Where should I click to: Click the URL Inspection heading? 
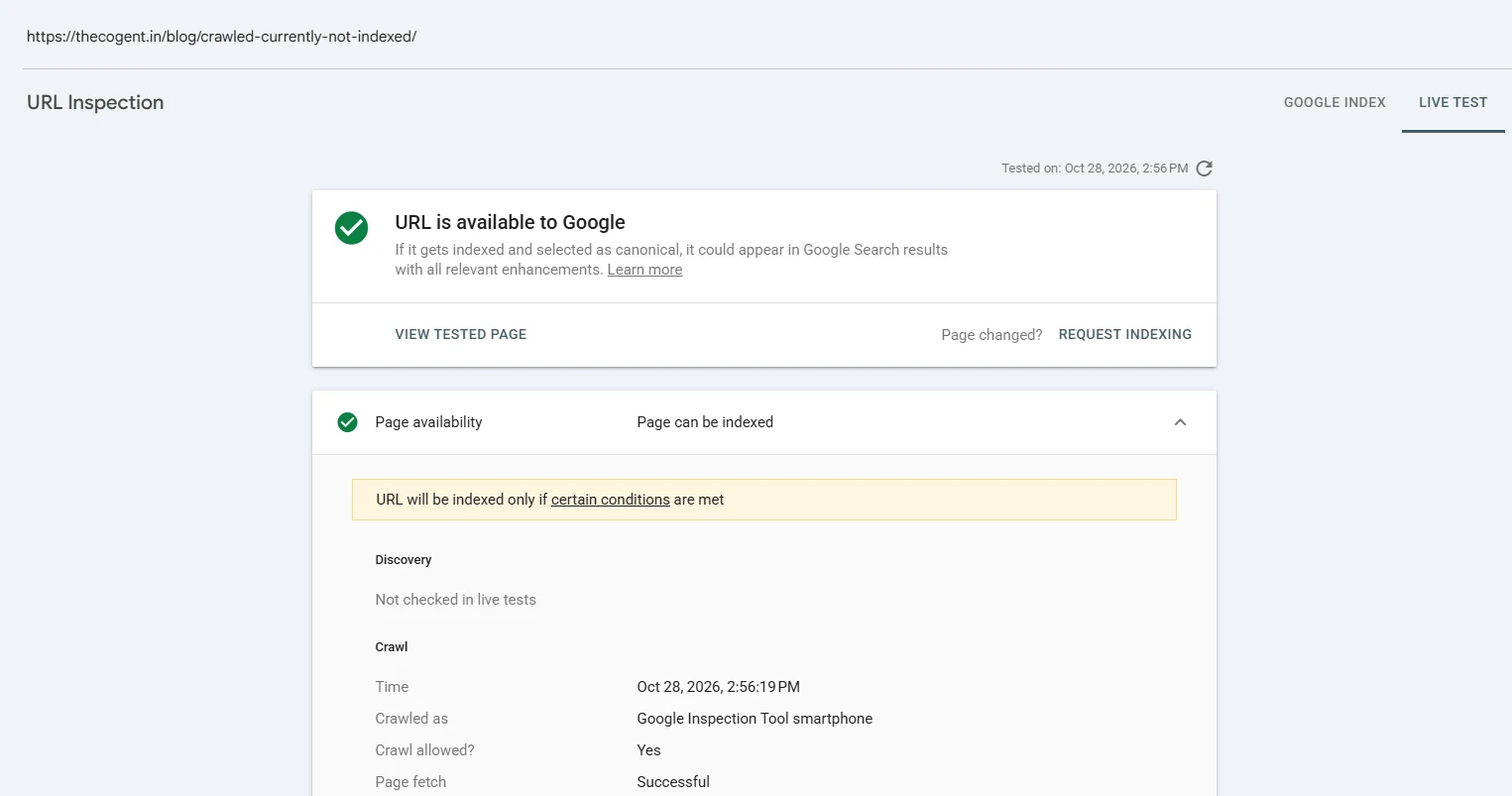[95, 102]
